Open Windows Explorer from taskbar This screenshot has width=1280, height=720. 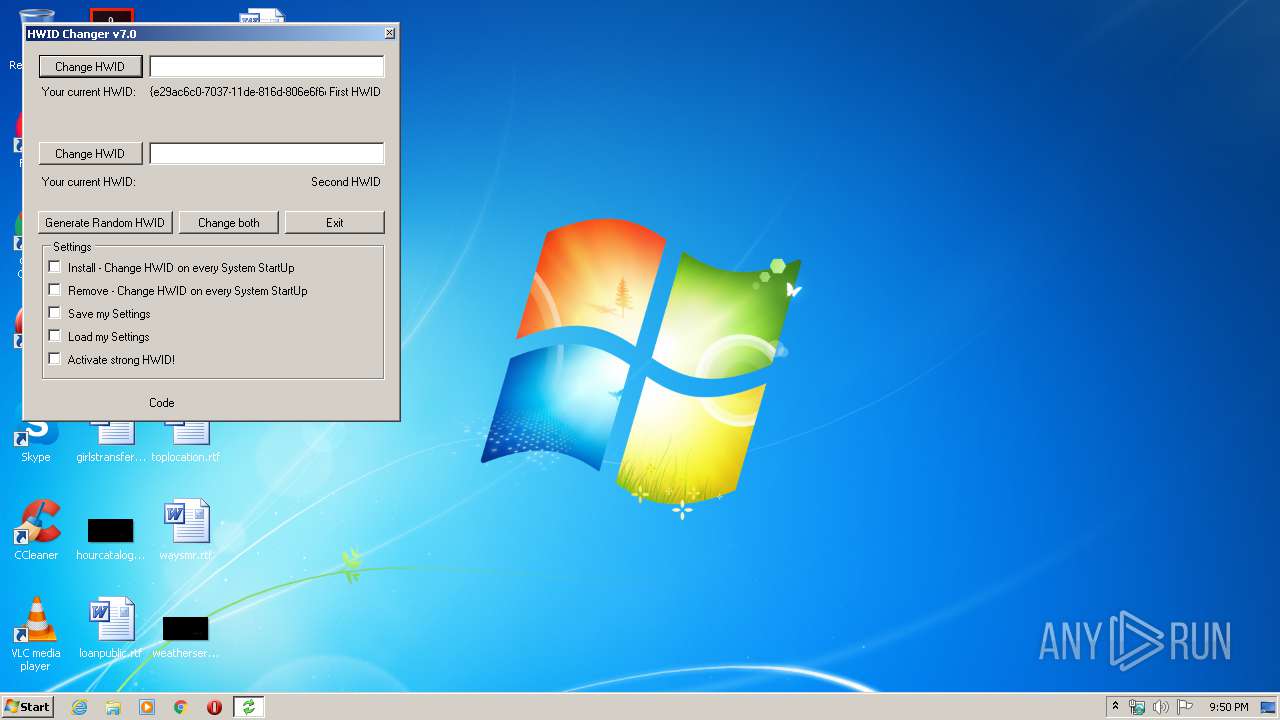click(113, 707)
